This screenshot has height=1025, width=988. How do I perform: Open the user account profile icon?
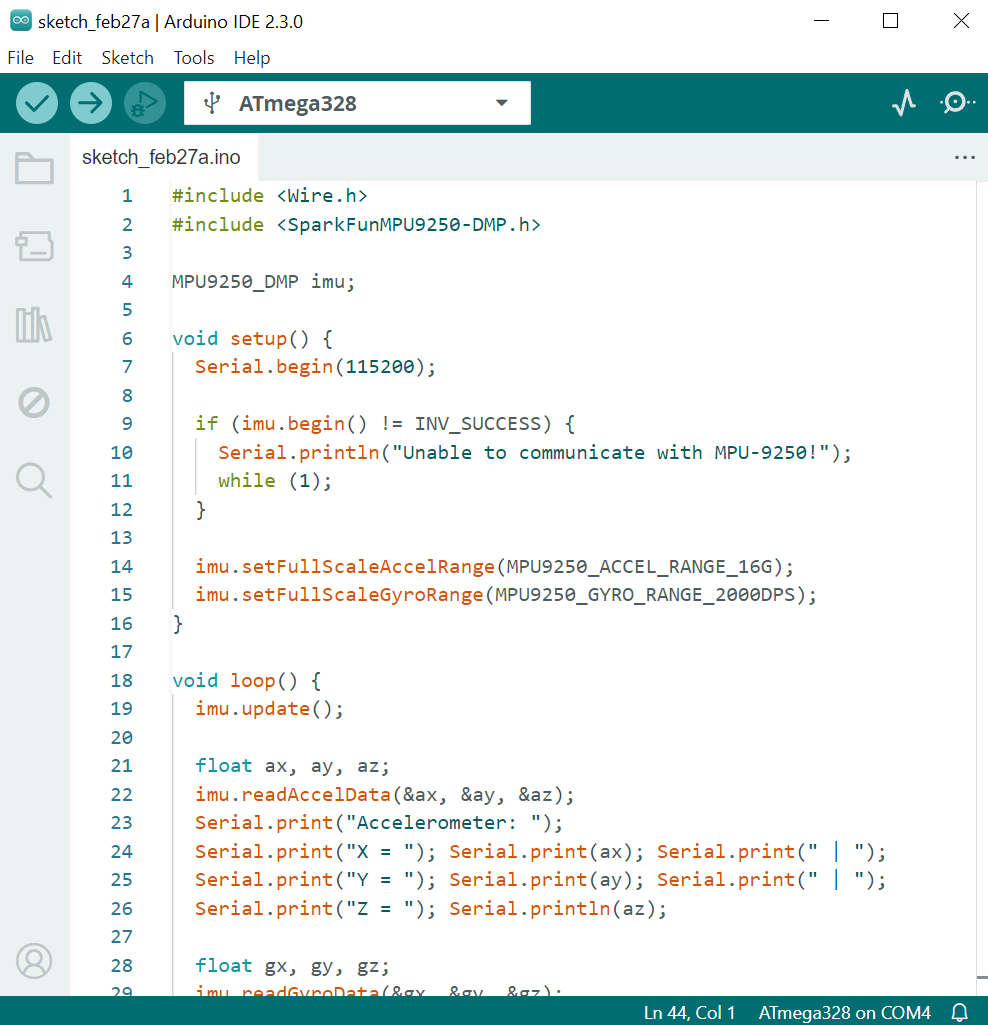[x=34, y=961]
